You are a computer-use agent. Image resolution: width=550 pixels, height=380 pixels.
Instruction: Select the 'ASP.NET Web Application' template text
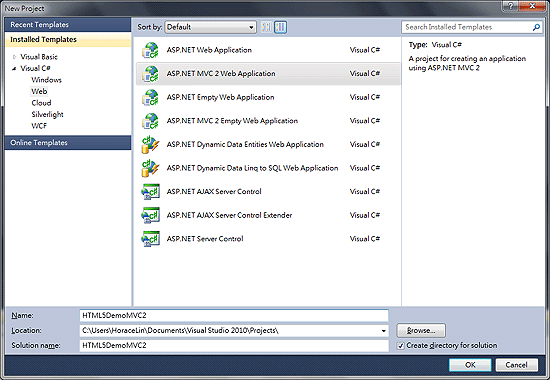tap(209, 50)
